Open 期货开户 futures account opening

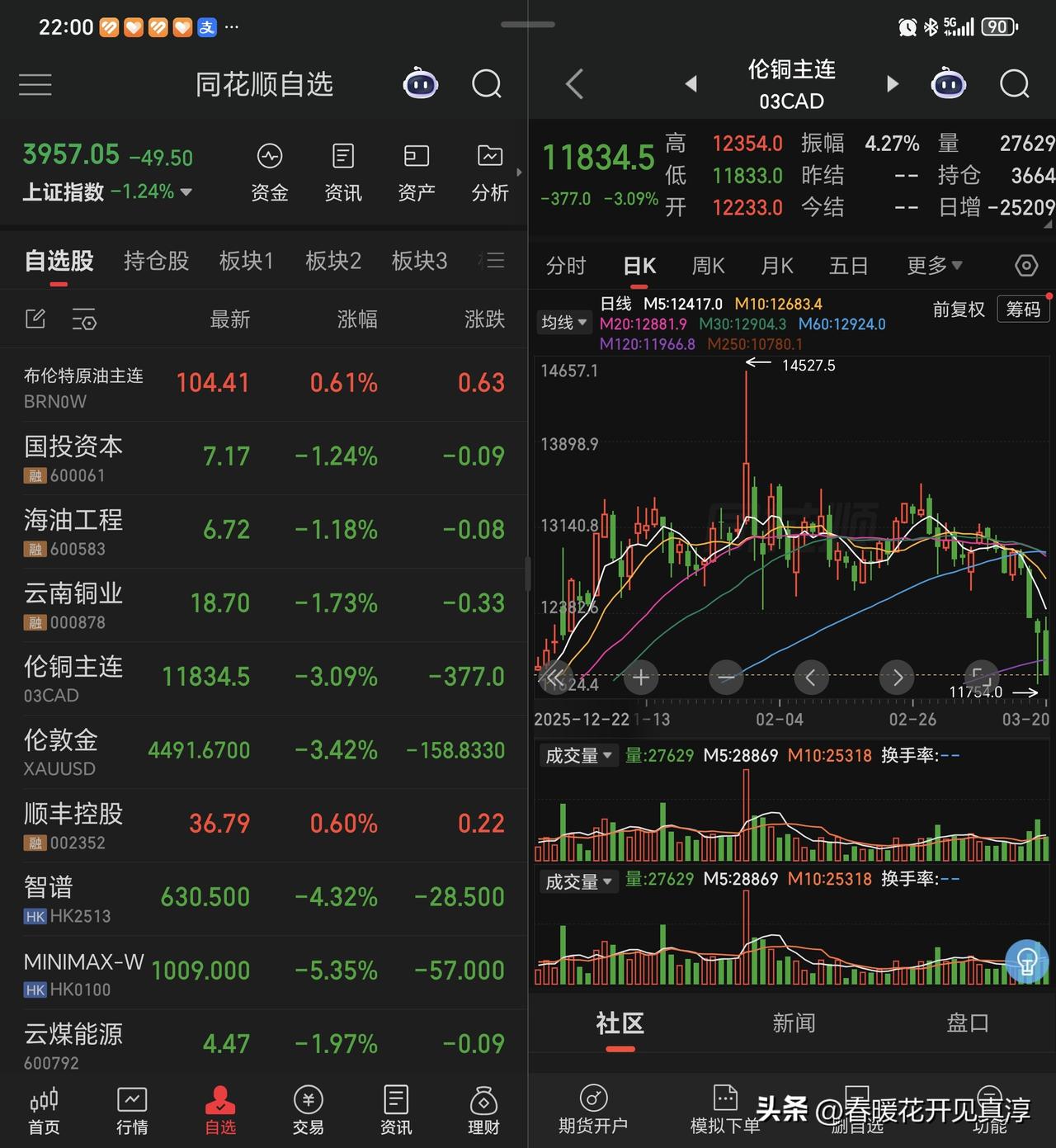pos(593,1110)
